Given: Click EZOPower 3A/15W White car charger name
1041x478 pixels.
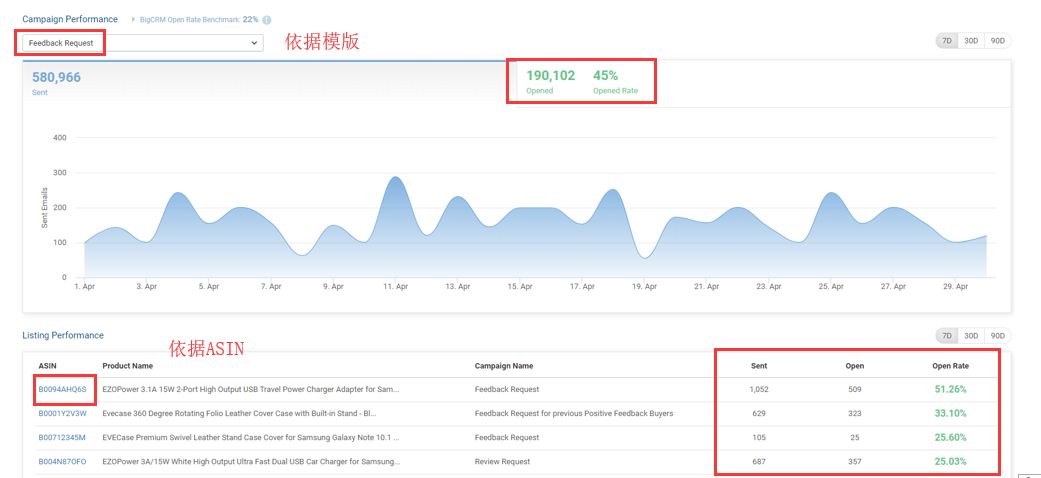Looking at the screenshot, I should tap(252, 461).
